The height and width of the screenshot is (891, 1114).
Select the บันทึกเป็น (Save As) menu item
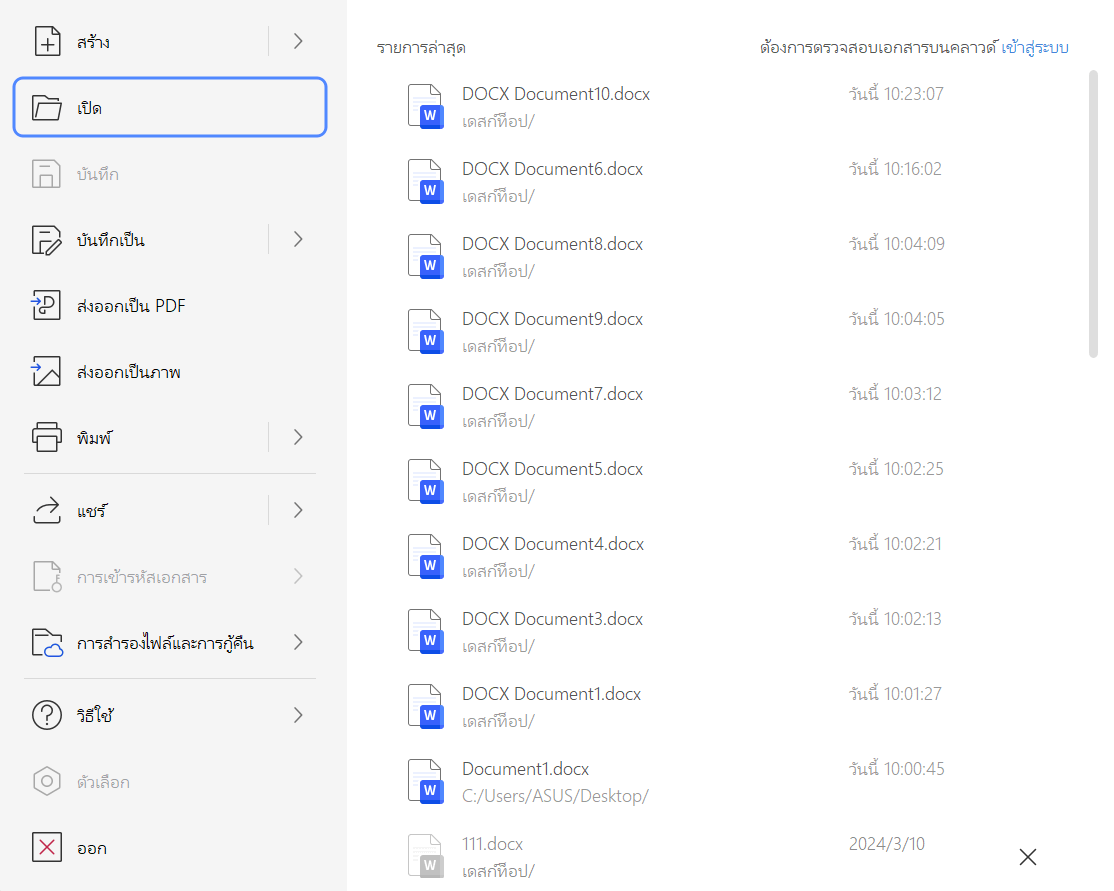click(x=118, y=239)
